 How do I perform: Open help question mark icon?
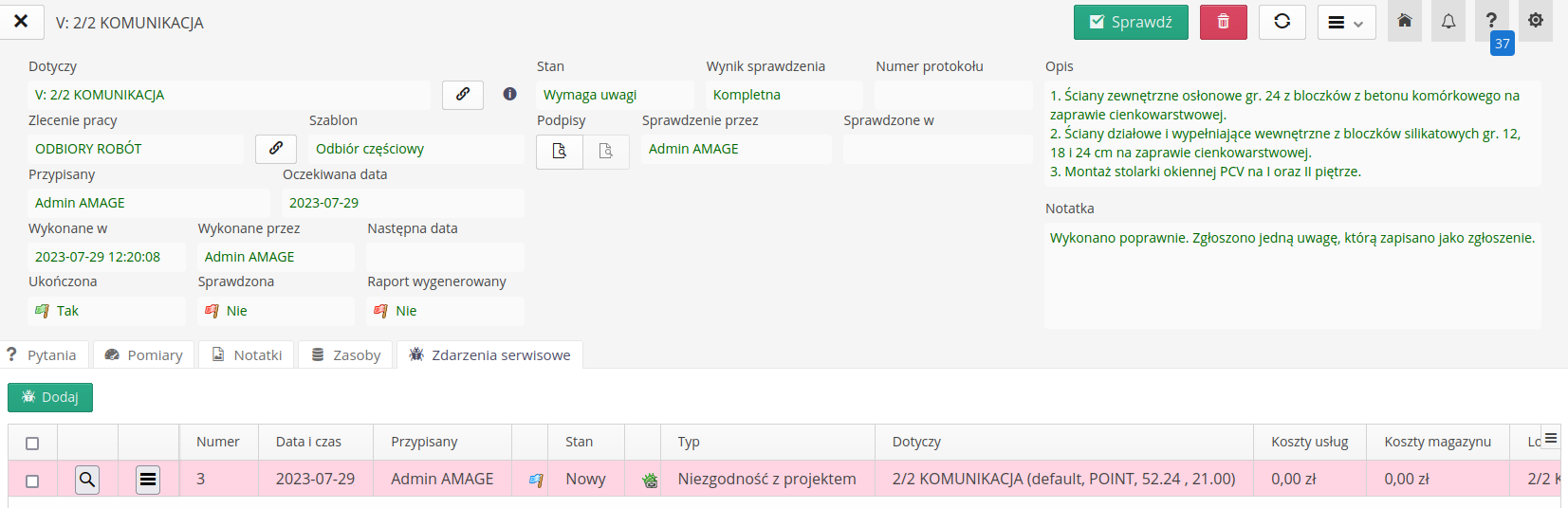pos(1491,21)
